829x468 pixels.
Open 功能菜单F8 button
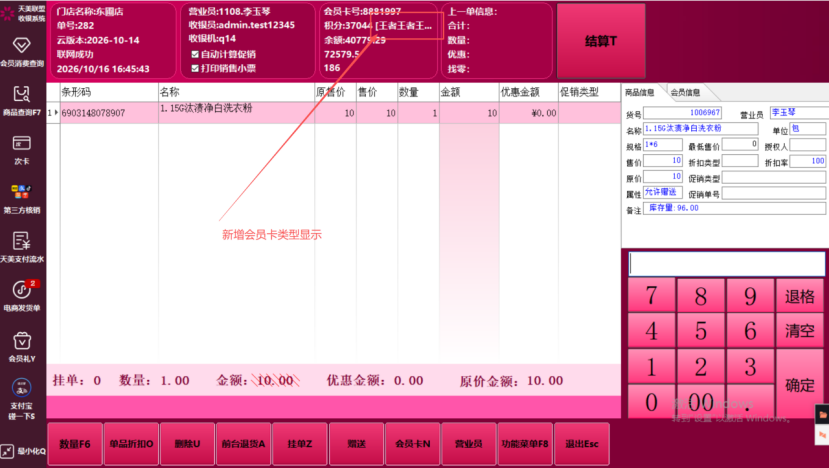tap(525, 444)
